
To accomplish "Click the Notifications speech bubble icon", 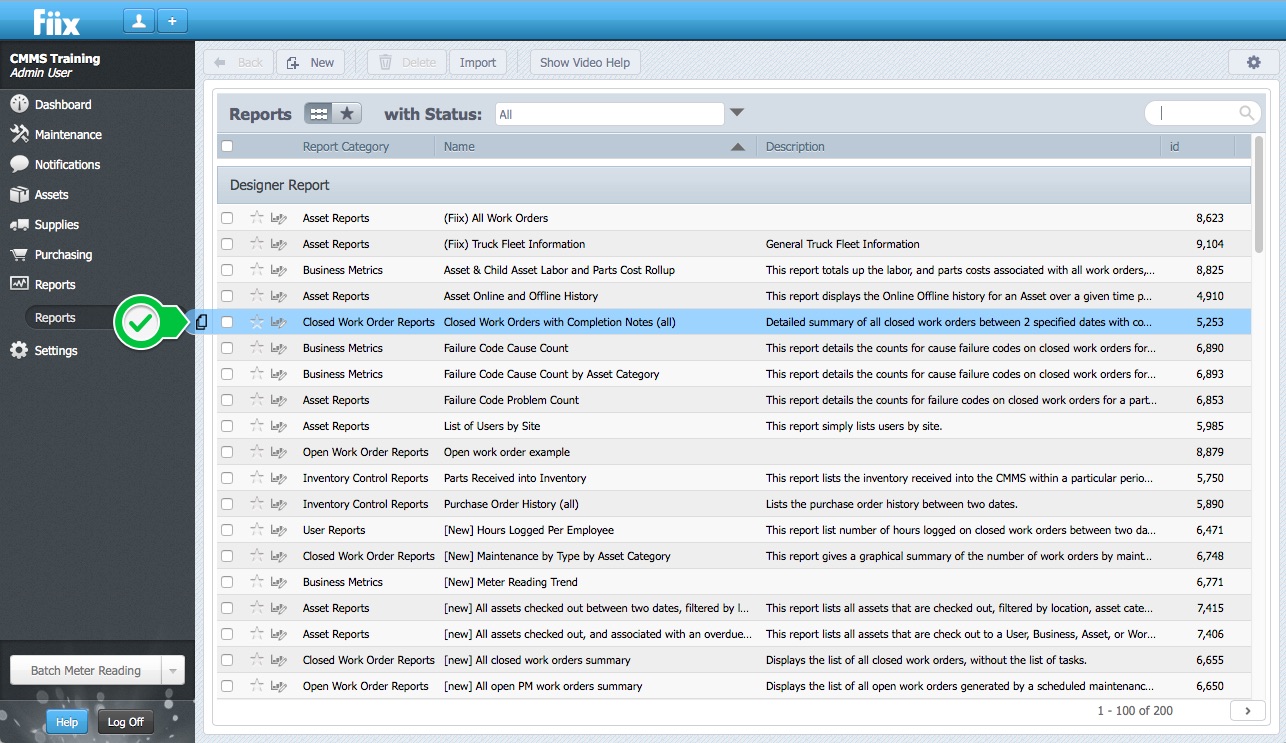I will point(19,164).
